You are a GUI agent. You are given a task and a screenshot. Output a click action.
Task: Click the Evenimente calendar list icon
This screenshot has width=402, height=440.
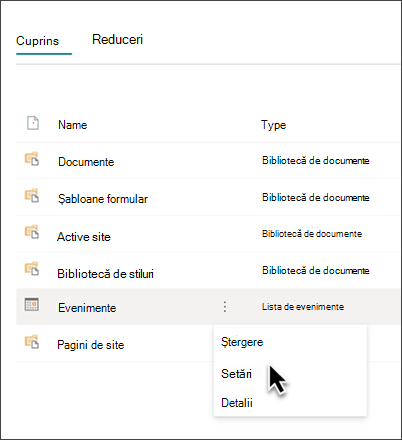click(32, 304)
